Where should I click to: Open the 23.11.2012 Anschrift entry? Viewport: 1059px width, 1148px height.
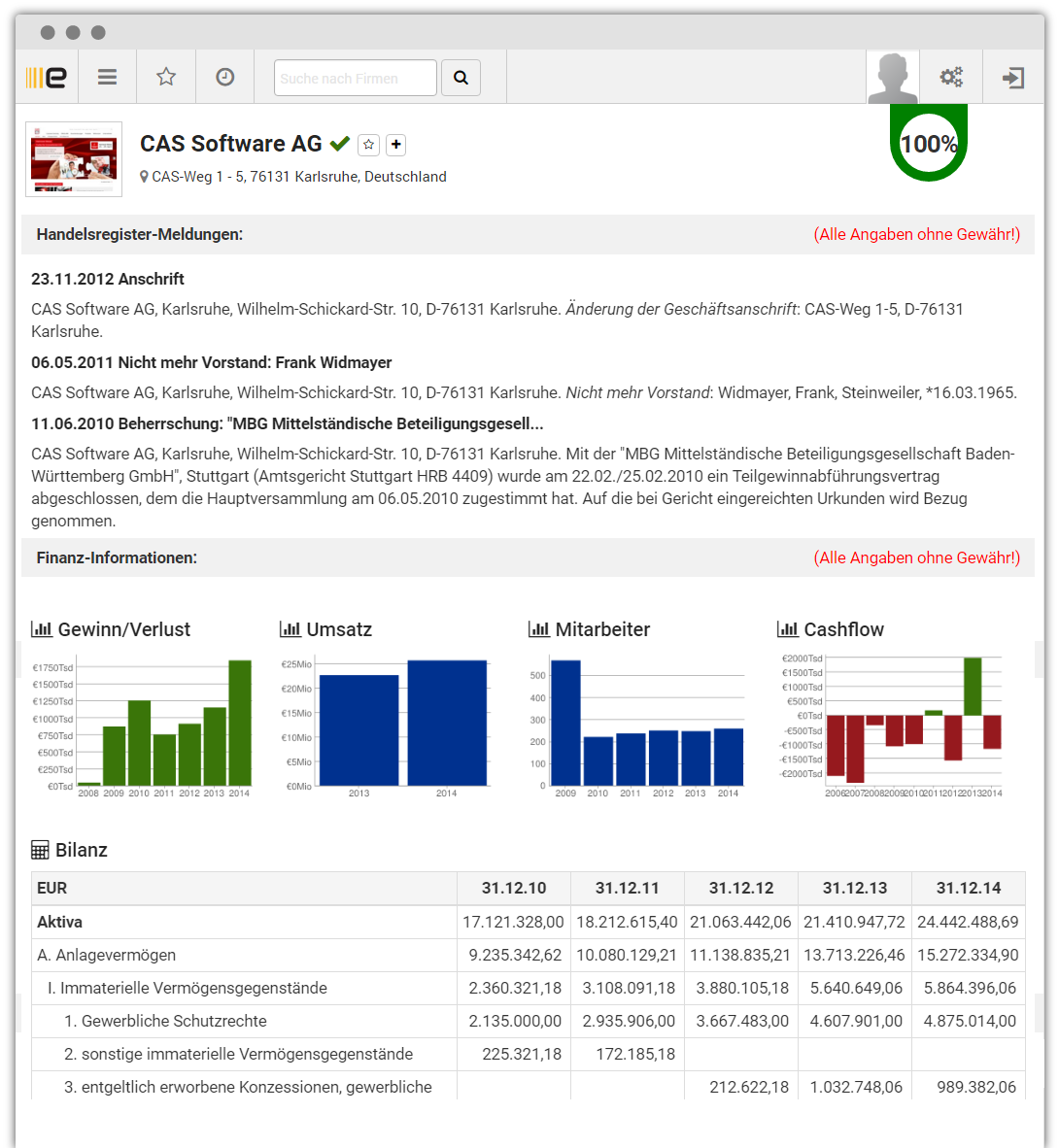click(108, 279)
